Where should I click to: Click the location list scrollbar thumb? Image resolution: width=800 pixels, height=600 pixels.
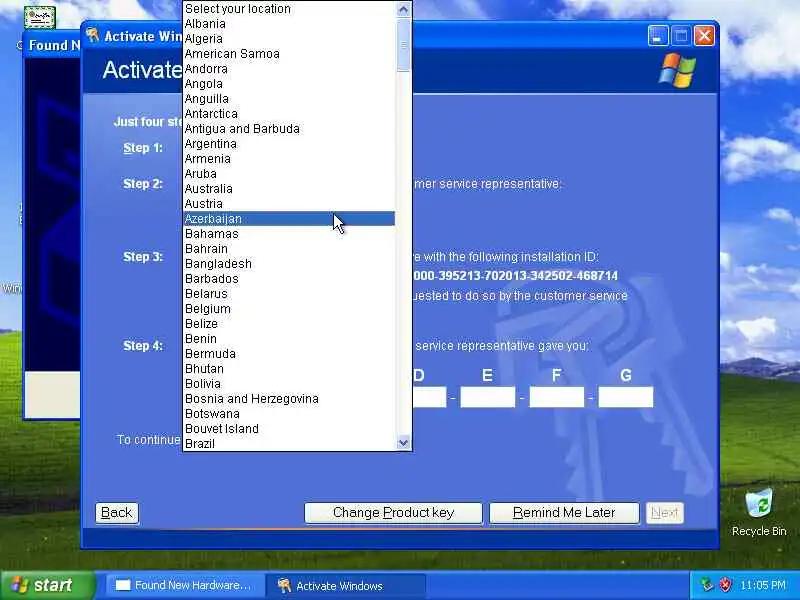point(403,45)
